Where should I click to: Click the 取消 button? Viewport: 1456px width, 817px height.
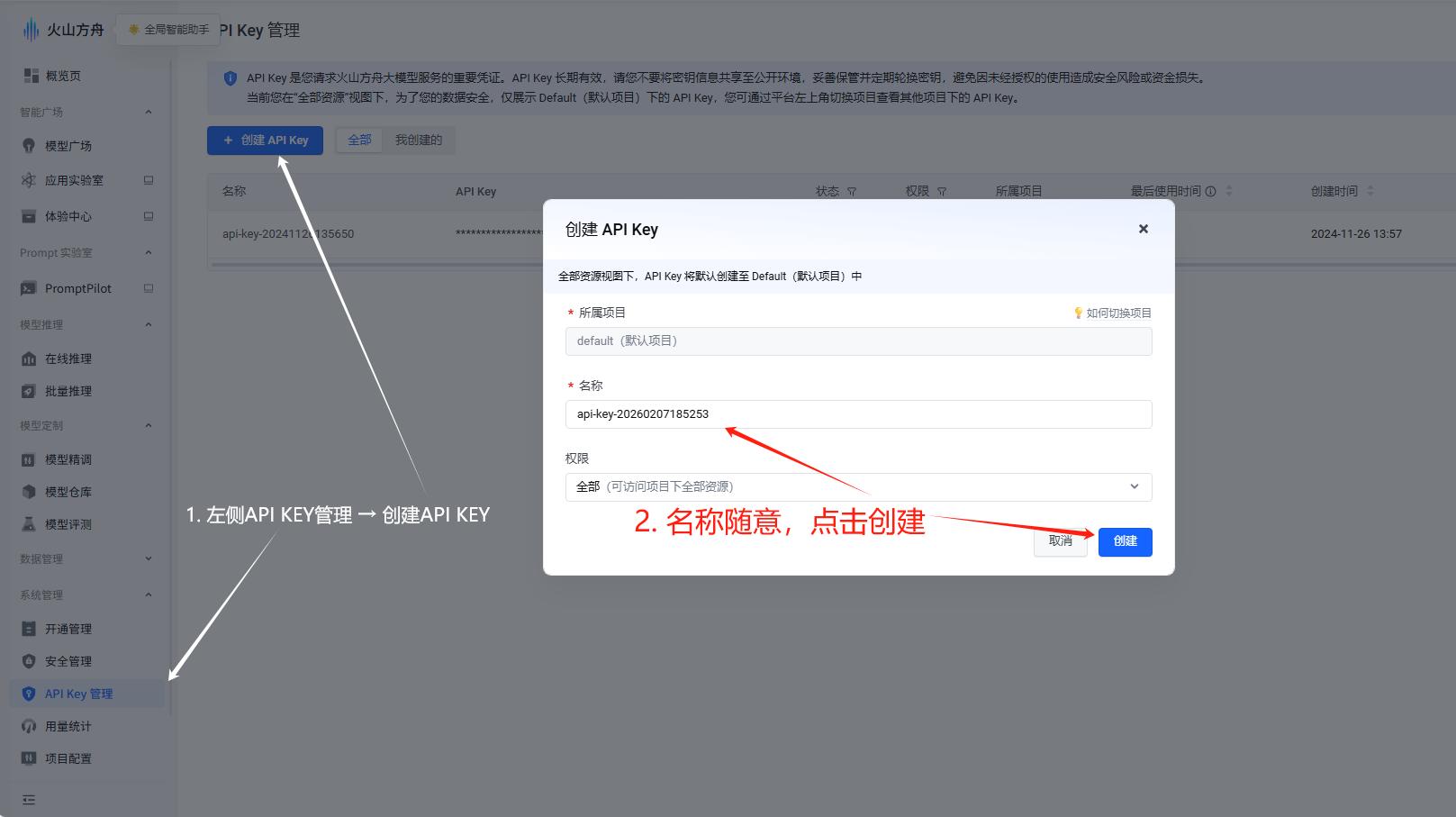pyautogui.click(x=1060, y=541)
